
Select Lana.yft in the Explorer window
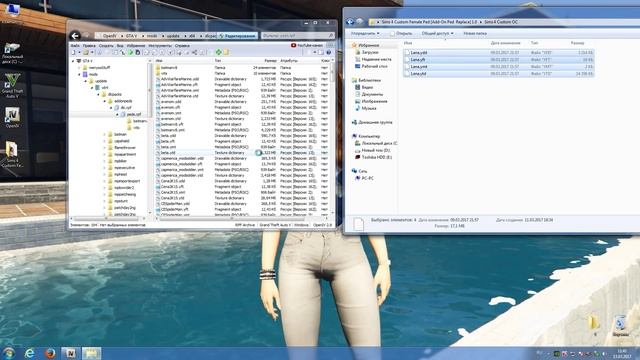(x=498, y=60)
